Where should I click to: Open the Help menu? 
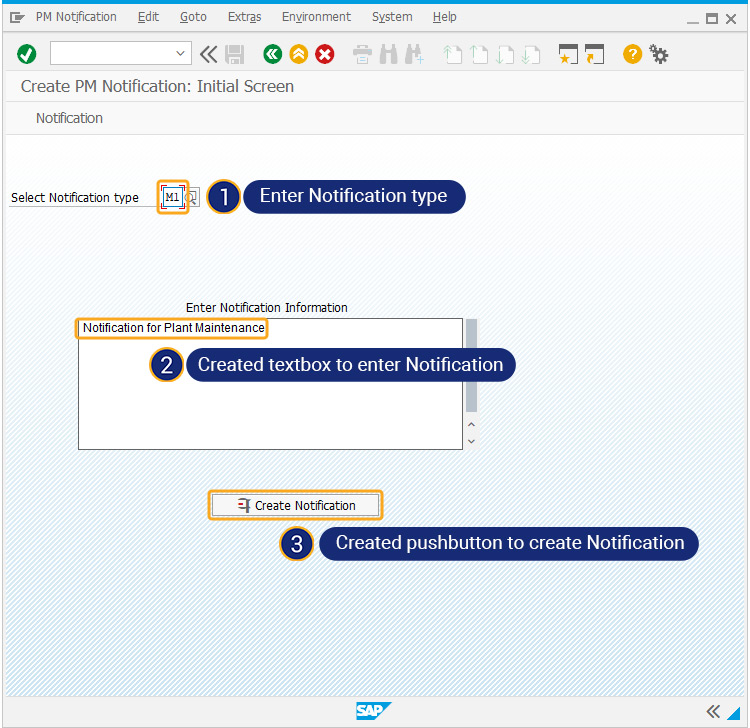(x=445, y=17)
